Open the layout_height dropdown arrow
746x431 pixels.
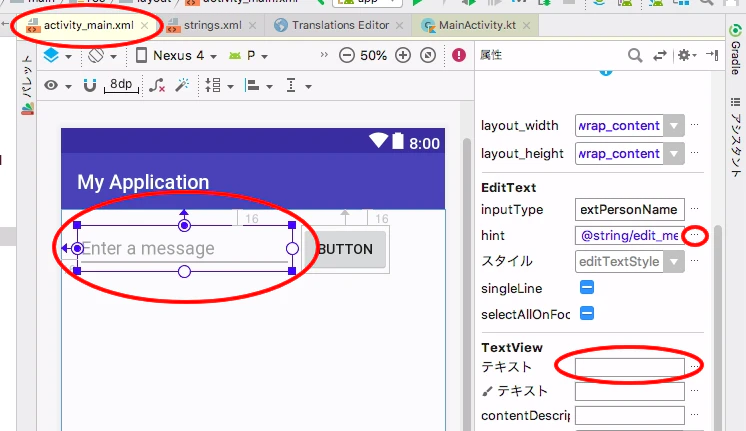(x=674, y=154)
